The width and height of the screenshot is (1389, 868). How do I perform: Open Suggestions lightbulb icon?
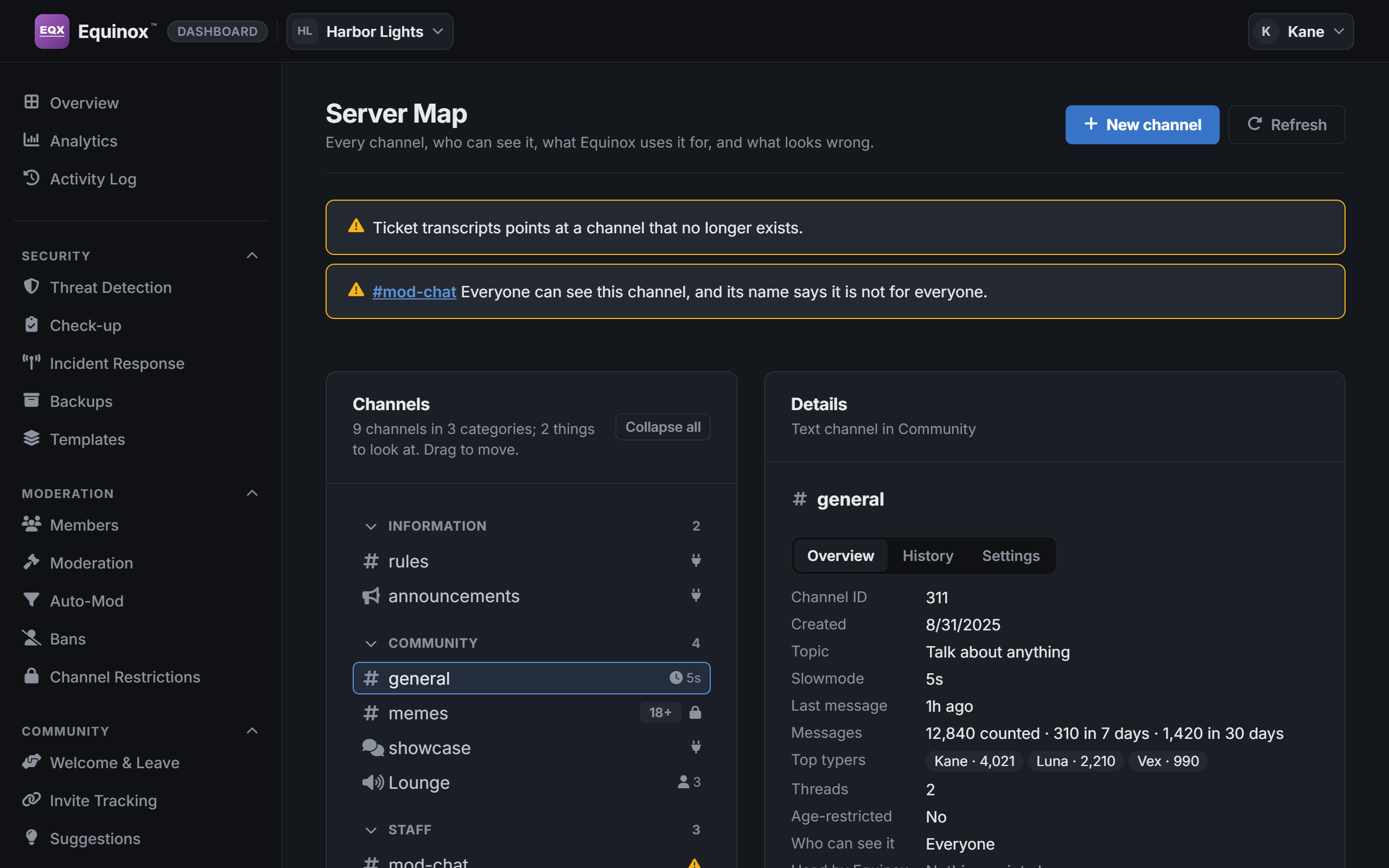point(31,838)
